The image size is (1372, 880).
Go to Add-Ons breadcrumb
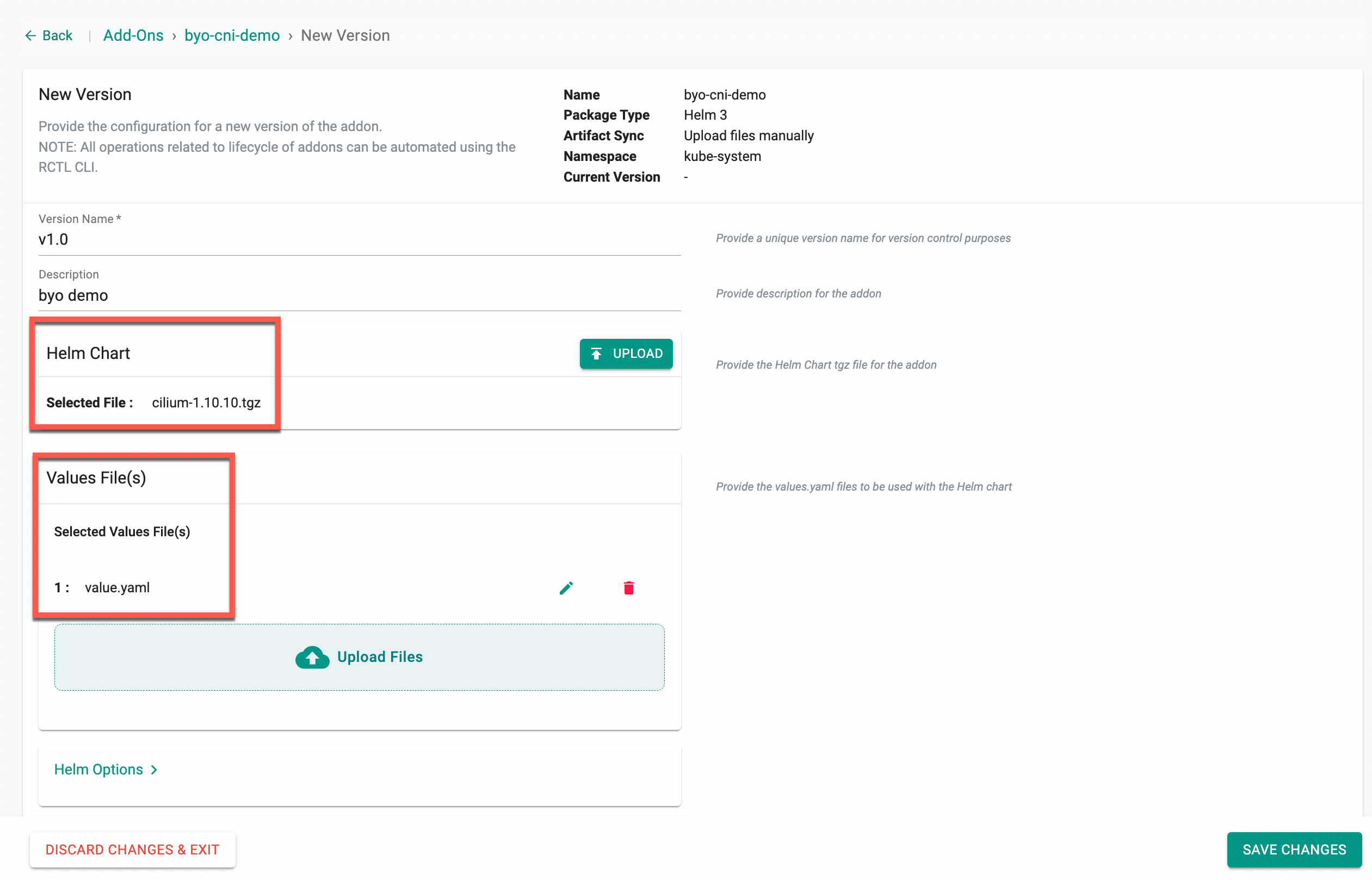[x=133, y=35]
